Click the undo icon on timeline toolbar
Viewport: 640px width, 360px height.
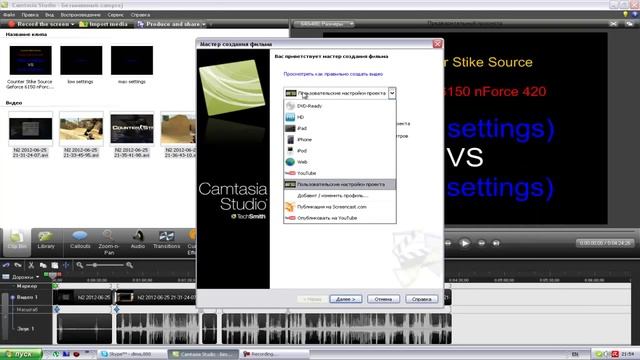click(6, 265)
